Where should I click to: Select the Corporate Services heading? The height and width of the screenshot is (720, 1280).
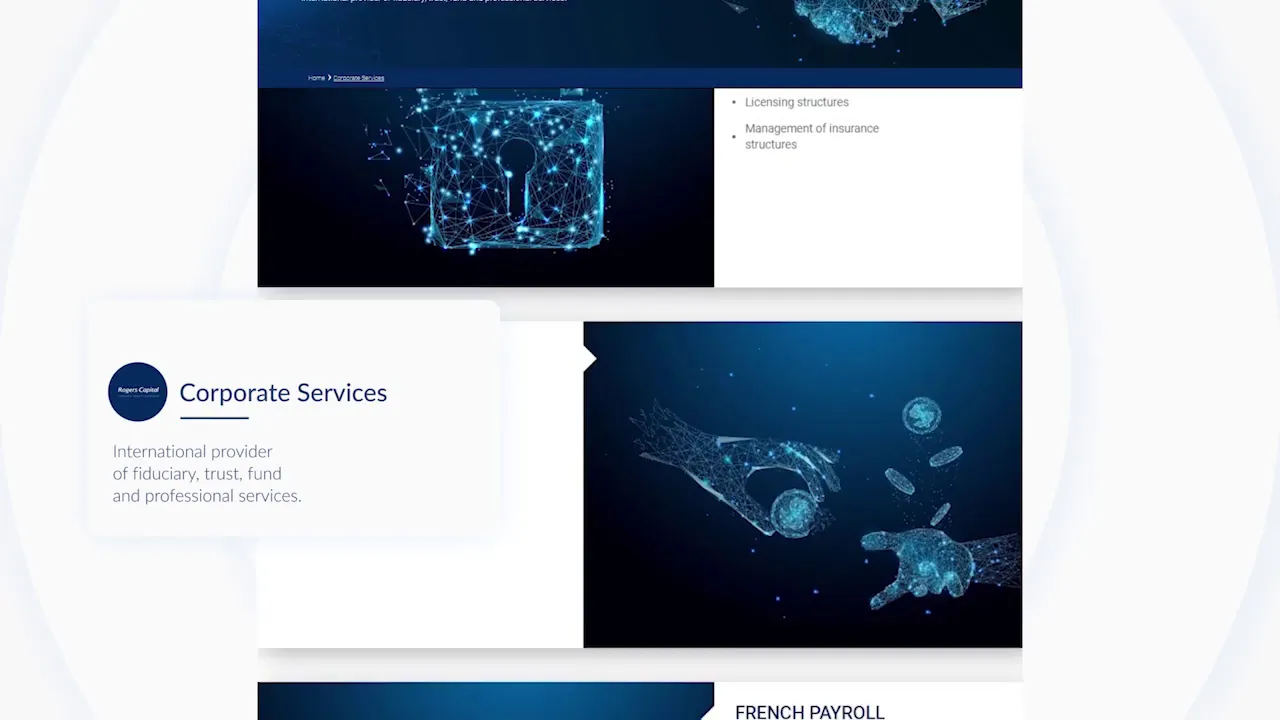tap(283, 393)
